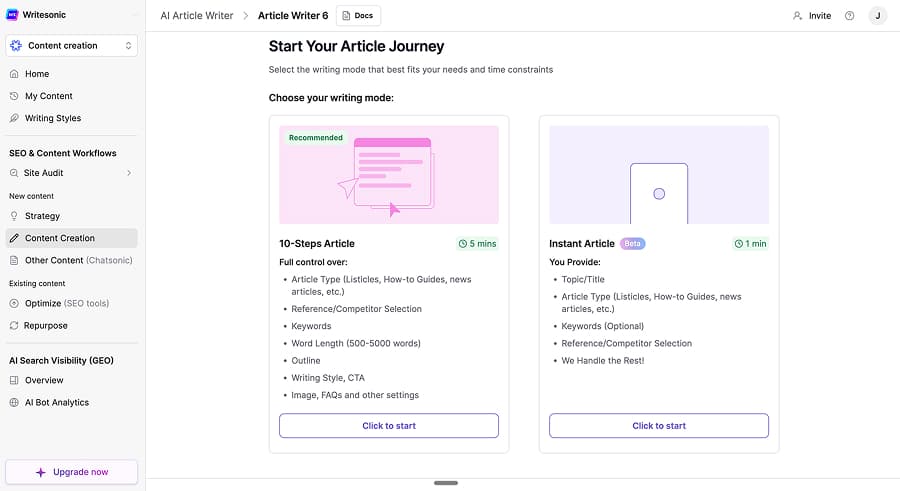Image resolution: width=900 pixels, height=491 pixels.
Task: Open Other Content (Chatsonic)
Action: (x=78, y=260)
